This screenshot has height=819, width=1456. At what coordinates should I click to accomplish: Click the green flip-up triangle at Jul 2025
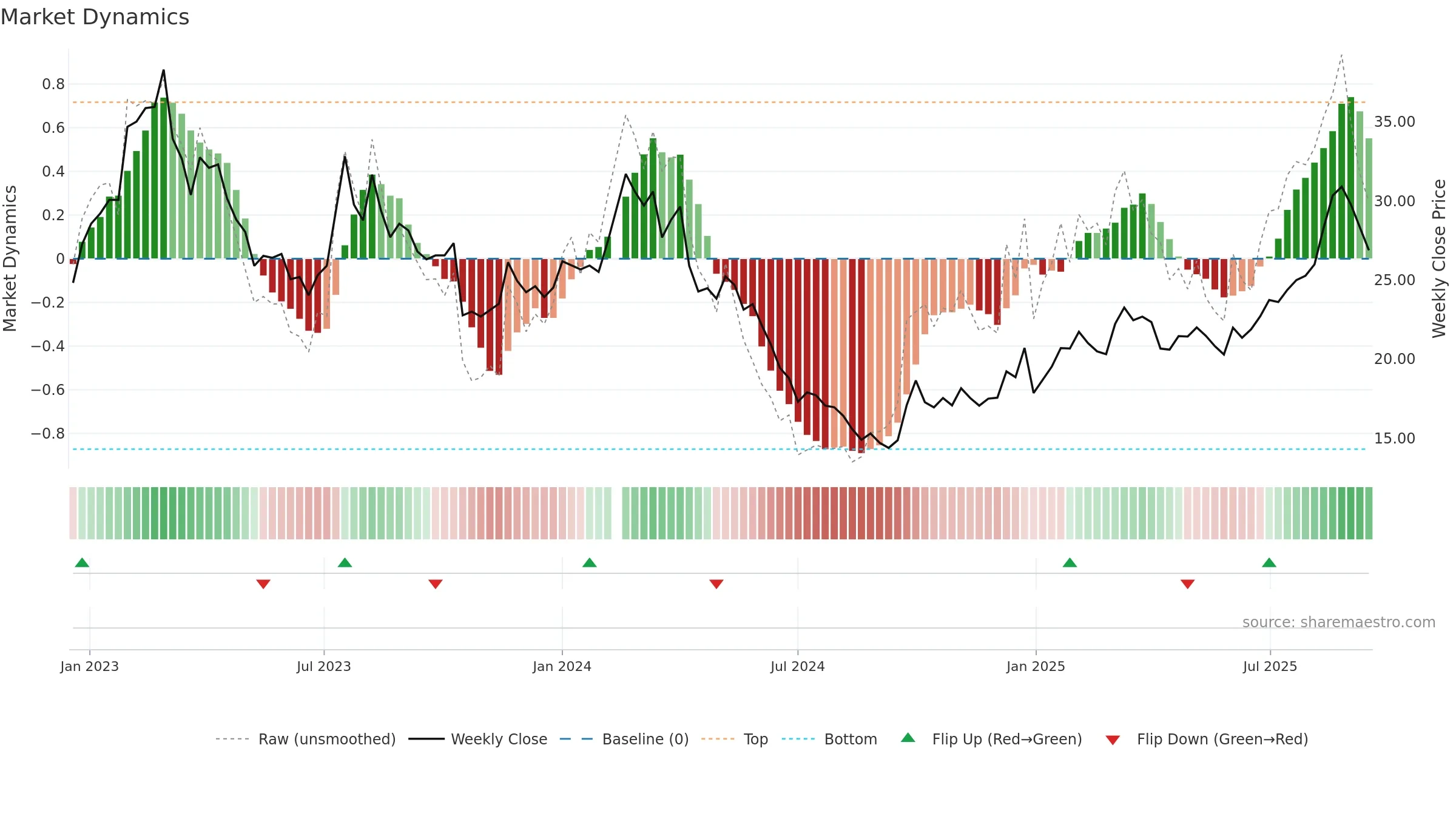pos(1269,562)
